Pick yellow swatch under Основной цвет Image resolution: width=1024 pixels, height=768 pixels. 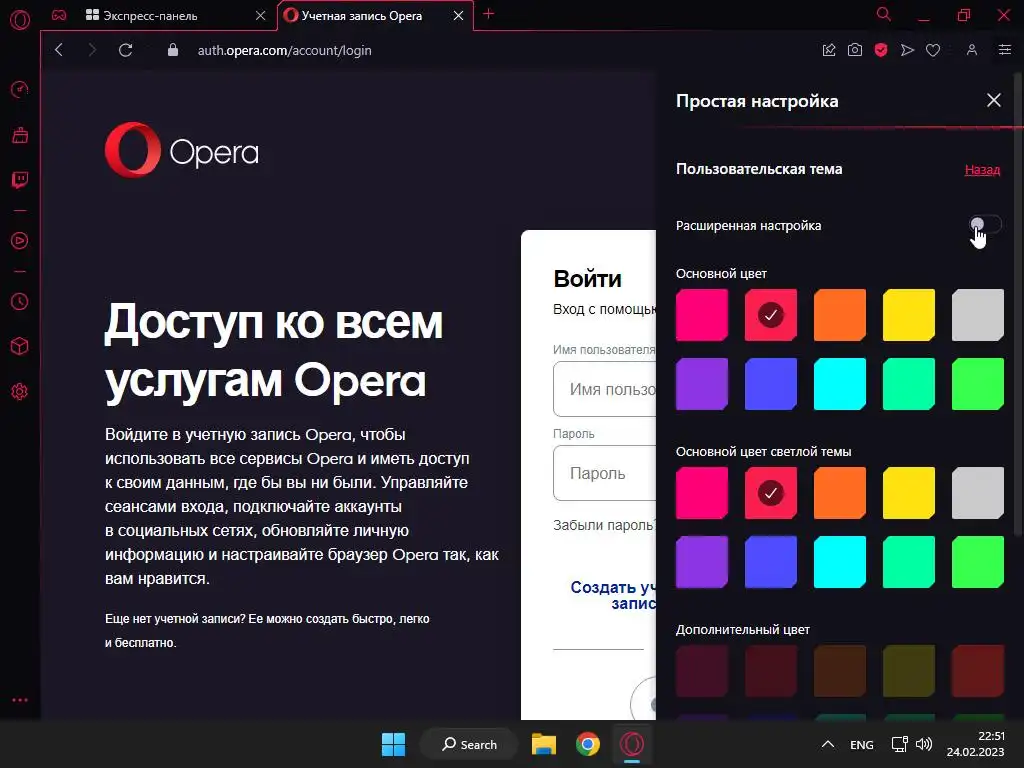click(x=908, y=315)
